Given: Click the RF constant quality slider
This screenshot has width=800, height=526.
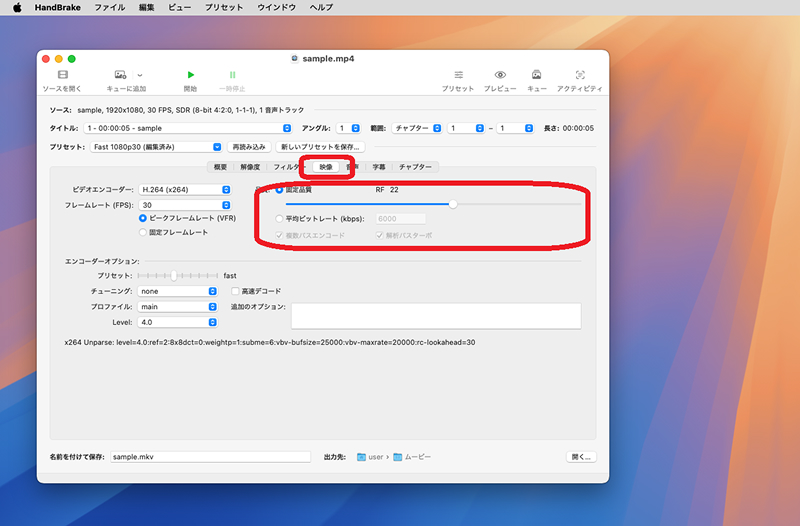Looking at the screenshot, I should tap(453, 204).
